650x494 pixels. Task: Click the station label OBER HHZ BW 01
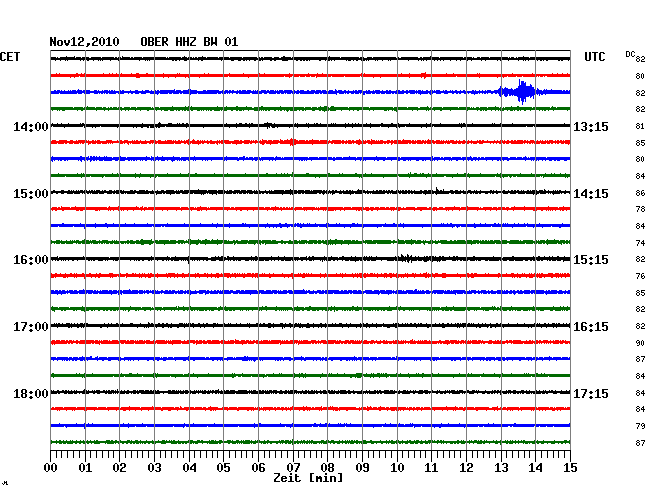click(x=189, y=42)
